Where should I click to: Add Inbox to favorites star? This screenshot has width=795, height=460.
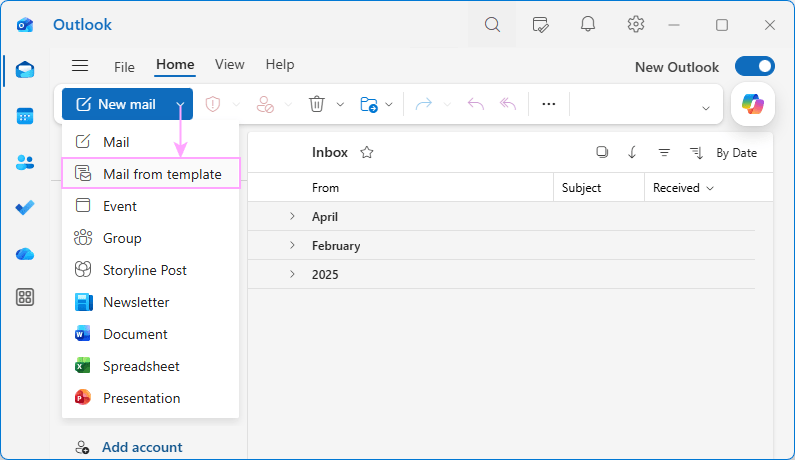(x=367, y=152)
